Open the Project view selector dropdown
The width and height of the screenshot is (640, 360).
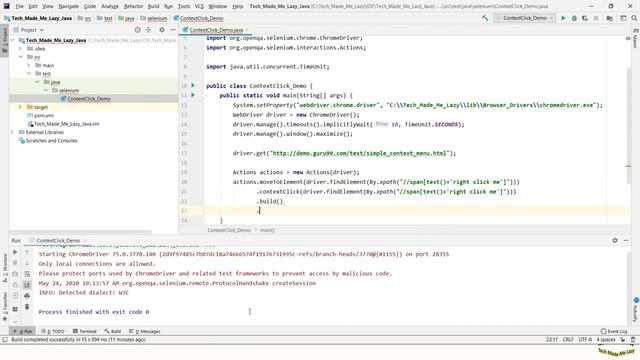(x=28, y=30)
